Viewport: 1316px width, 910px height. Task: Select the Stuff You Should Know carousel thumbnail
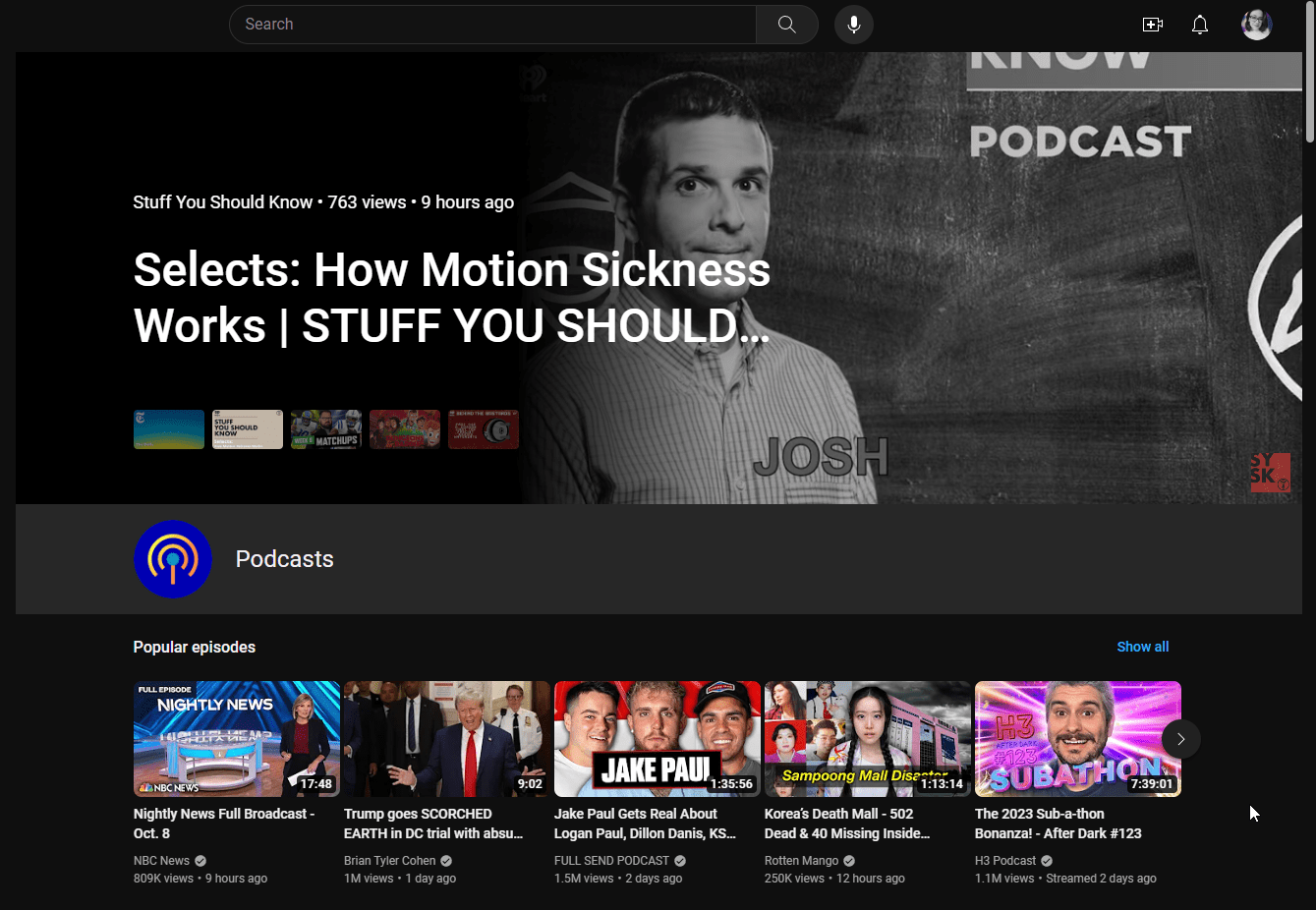(x=248, y=429)
